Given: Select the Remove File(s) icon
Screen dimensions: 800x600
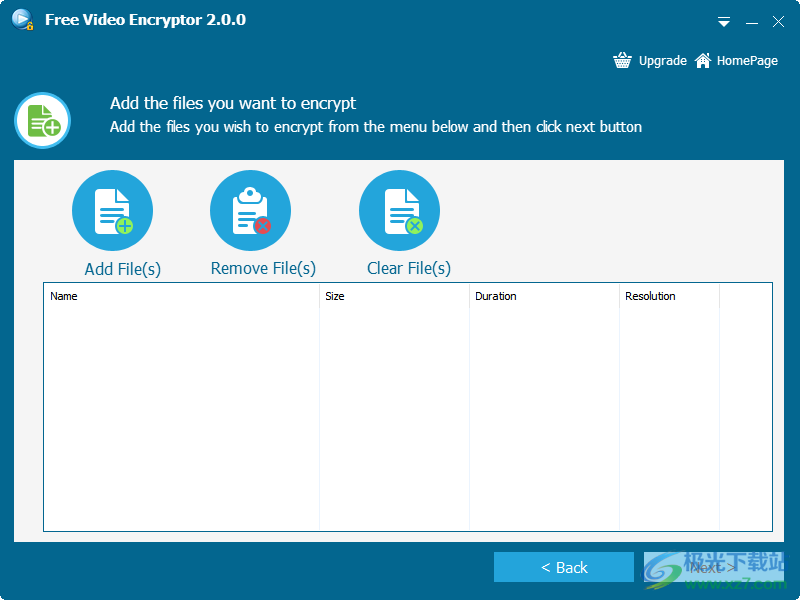Looking at the screenshot, I should click(250, 210).
